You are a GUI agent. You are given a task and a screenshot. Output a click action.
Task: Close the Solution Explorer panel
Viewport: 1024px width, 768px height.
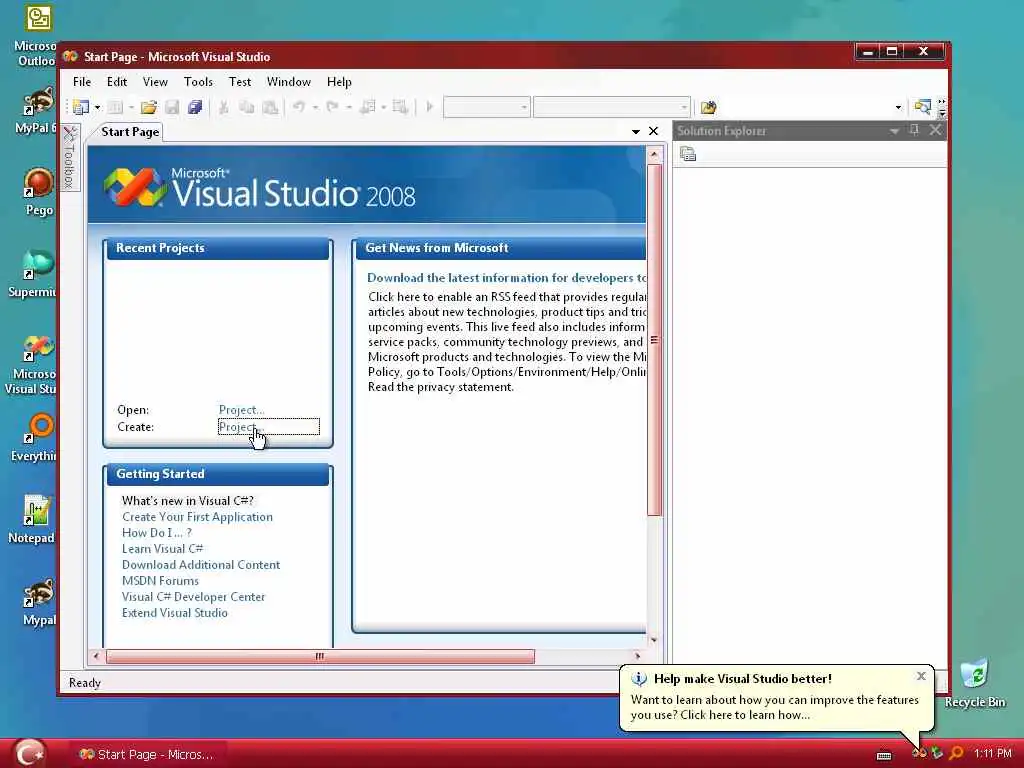click(x=935, y=131)
